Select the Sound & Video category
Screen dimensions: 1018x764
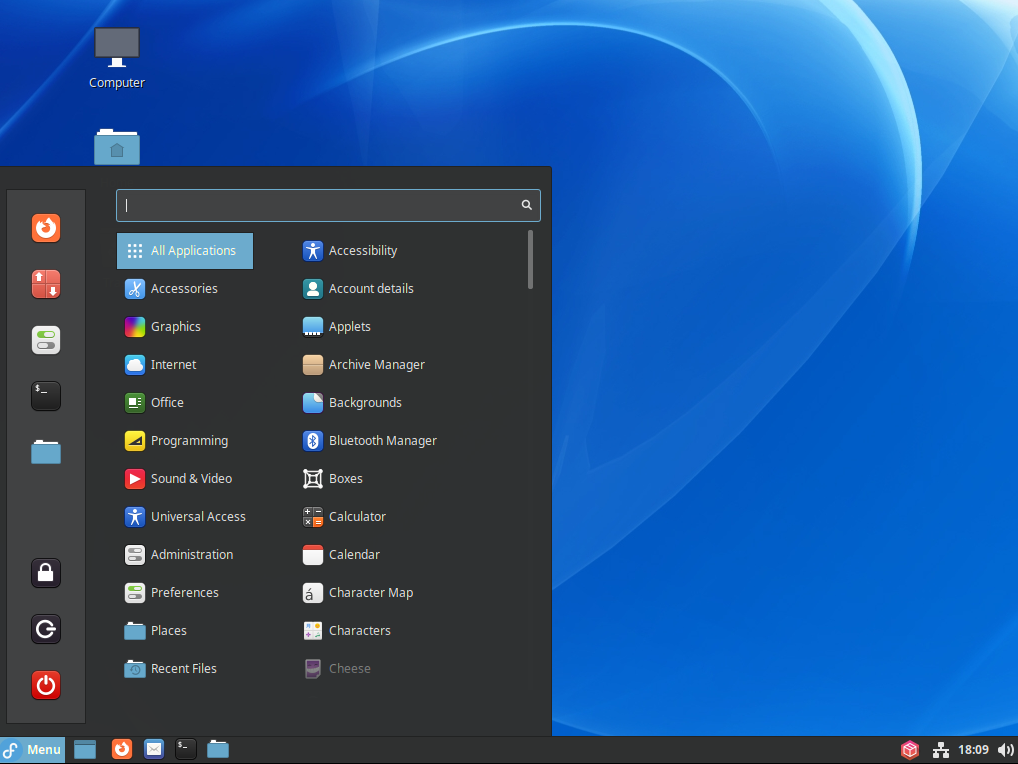[x=190, y=478]
